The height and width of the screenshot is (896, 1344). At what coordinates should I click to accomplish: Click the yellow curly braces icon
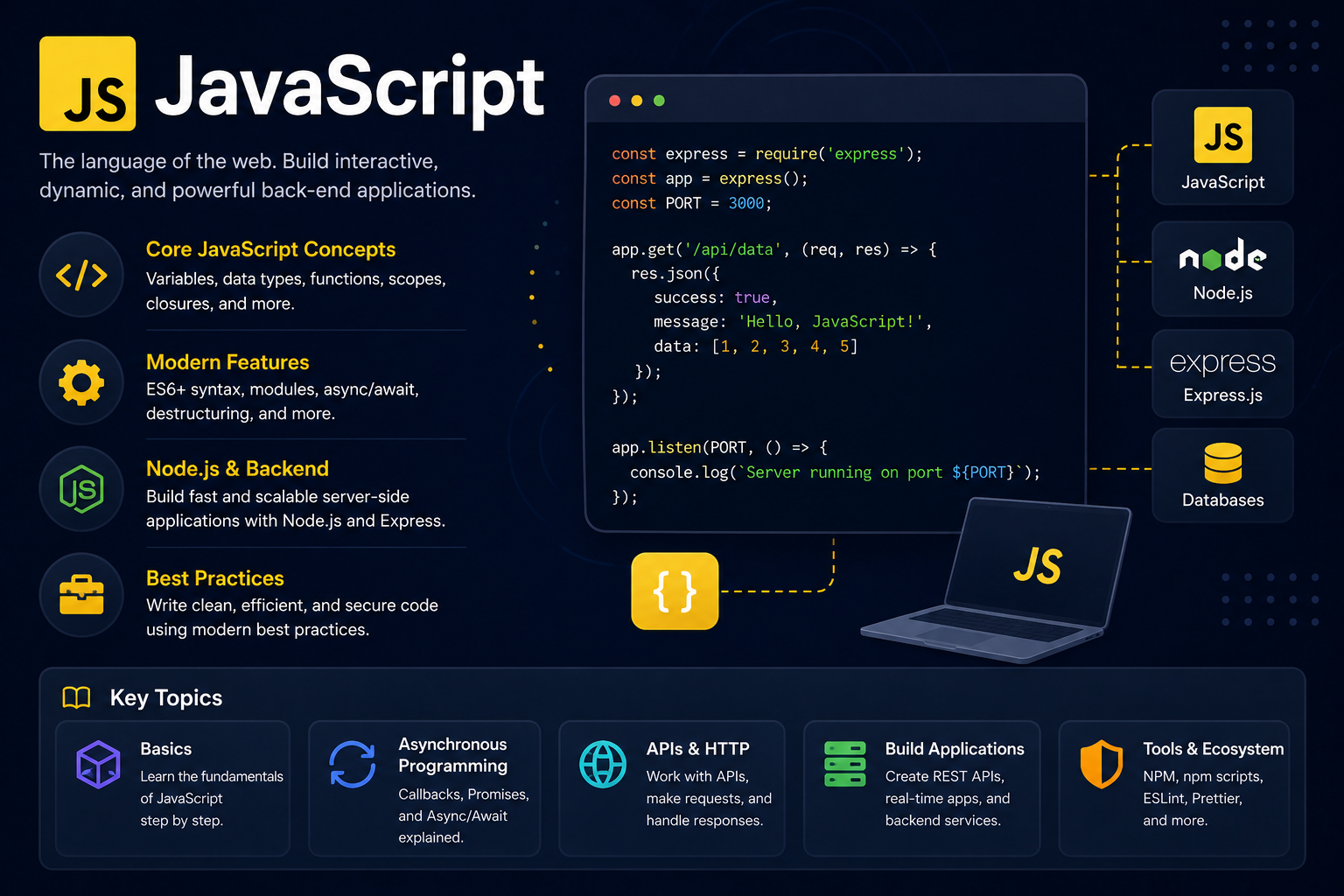[675, 591]
